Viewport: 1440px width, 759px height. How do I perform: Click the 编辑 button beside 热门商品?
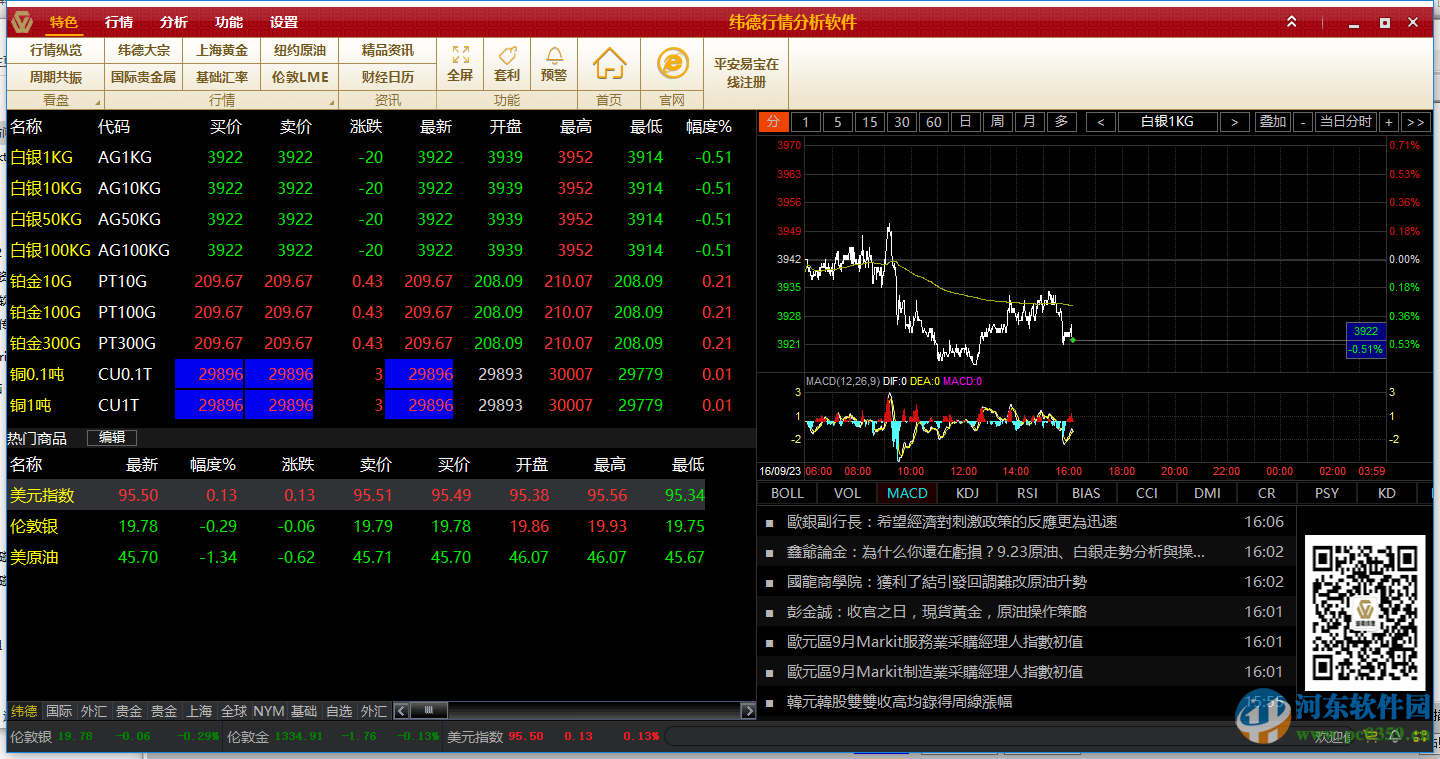(112, 438)
